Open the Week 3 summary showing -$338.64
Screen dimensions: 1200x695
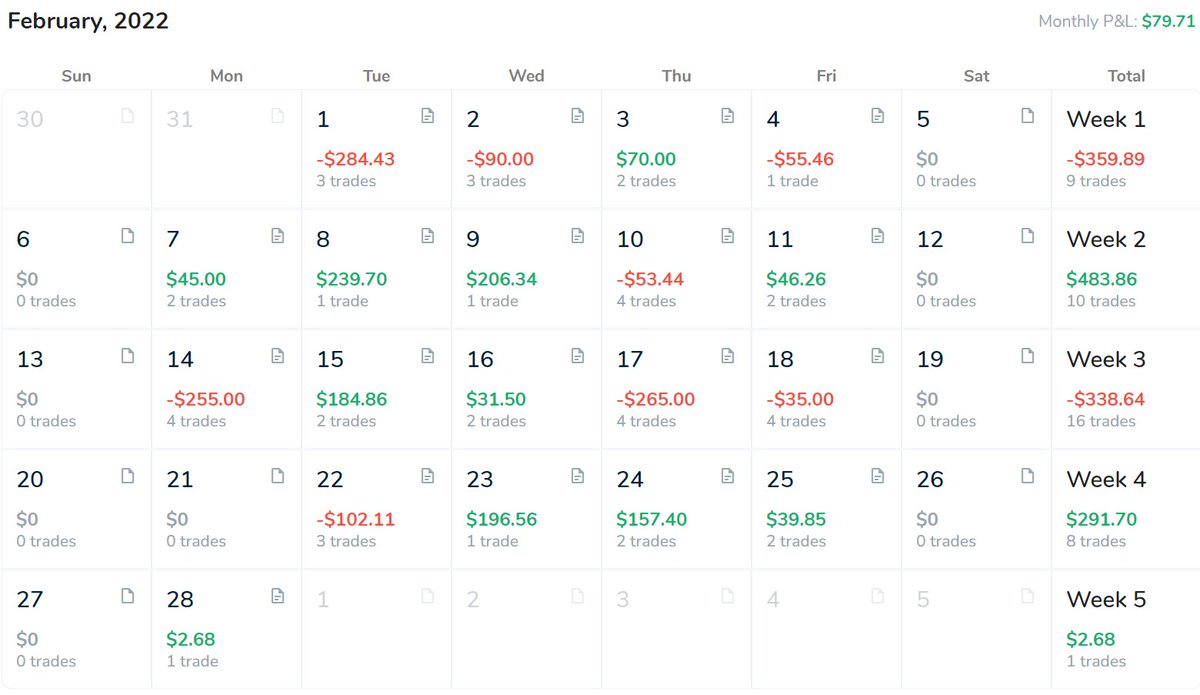pyautogui.click(x=1126, y=389)
